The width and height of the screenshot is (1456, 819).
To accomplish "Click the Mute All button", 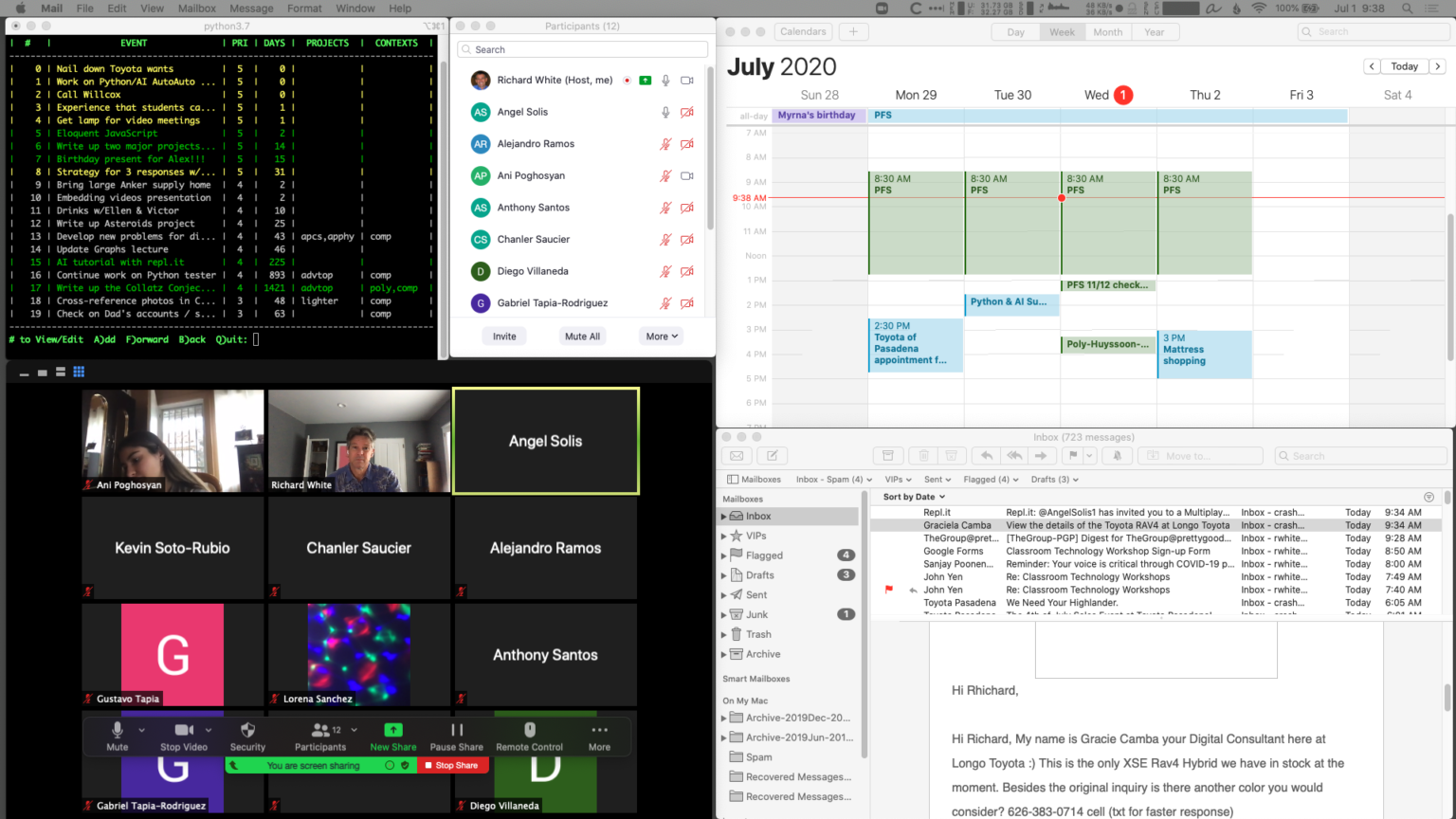I will tap(582, 337).
